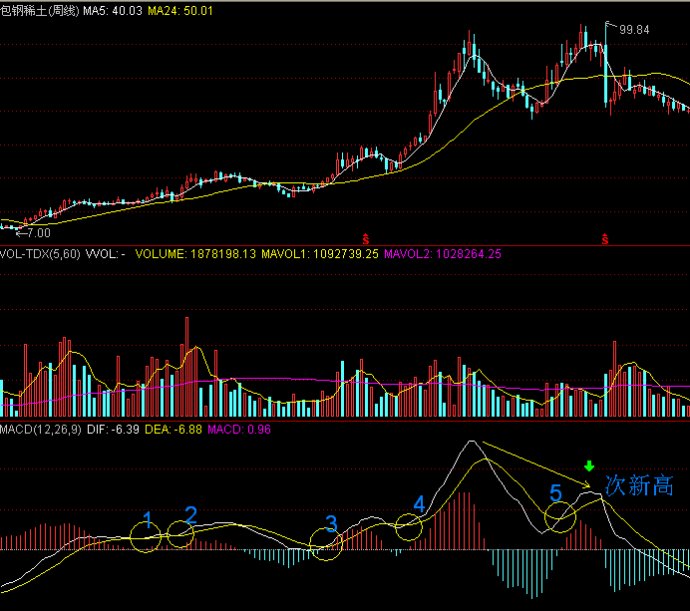Click the blue 次新高 annotation text
Viewport: 690px width, 611px height.
(x=639, y=487)
